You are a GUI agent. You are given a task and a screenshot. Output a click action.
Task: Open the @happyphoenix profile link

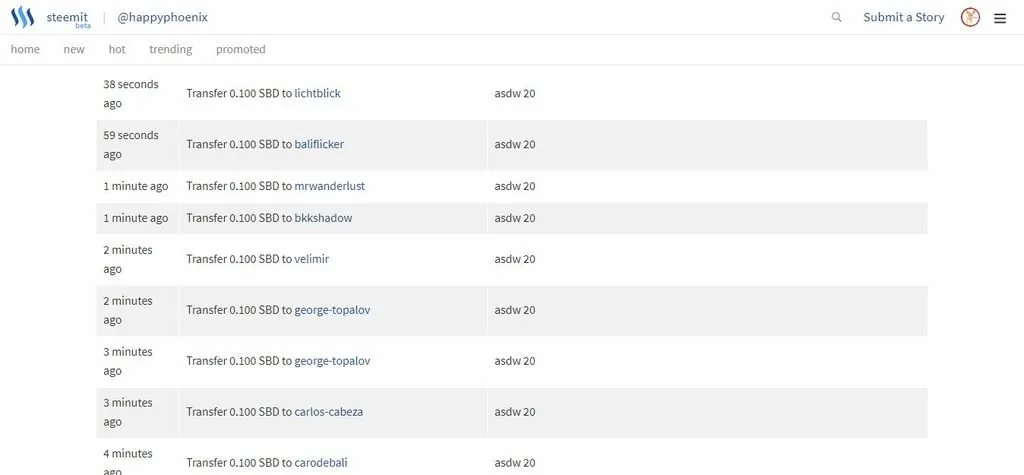coord(162,18)
